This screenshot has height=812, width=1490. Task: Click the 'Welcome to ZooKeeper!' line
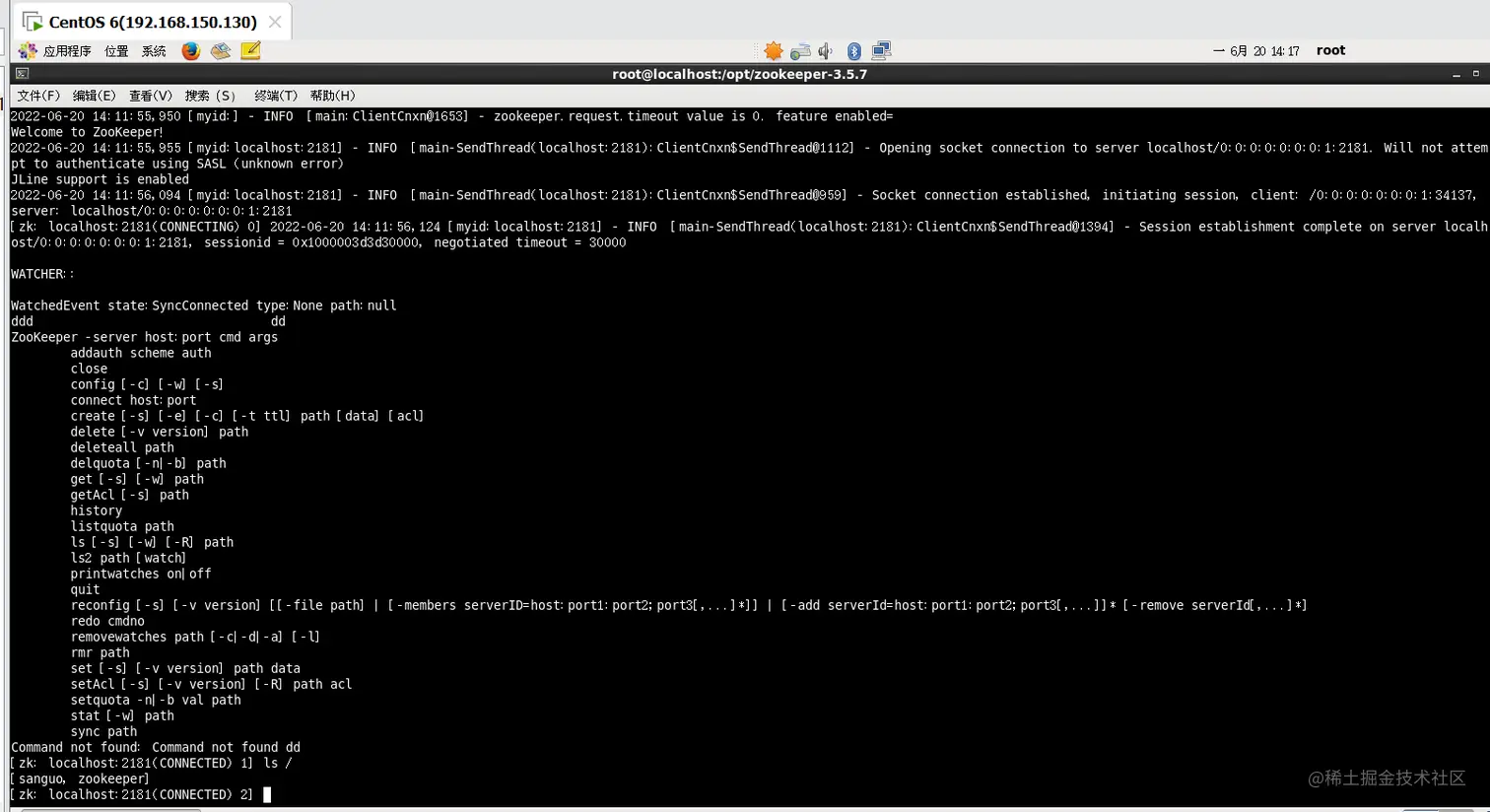pos(87,132)
